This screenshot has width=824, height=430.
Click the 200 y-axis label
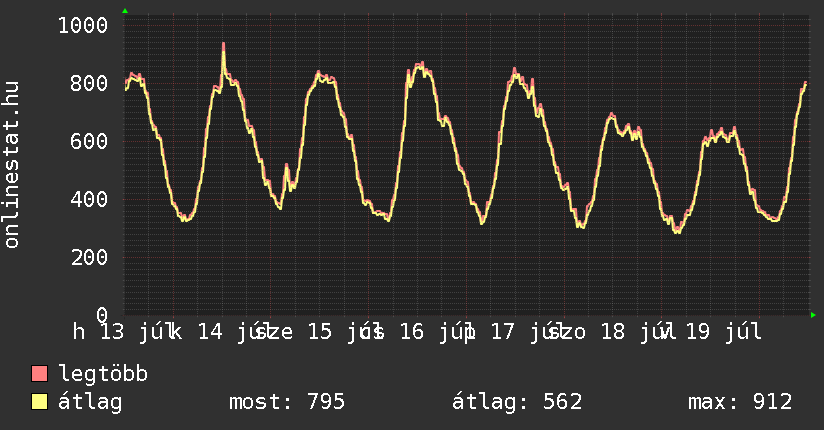89,257
